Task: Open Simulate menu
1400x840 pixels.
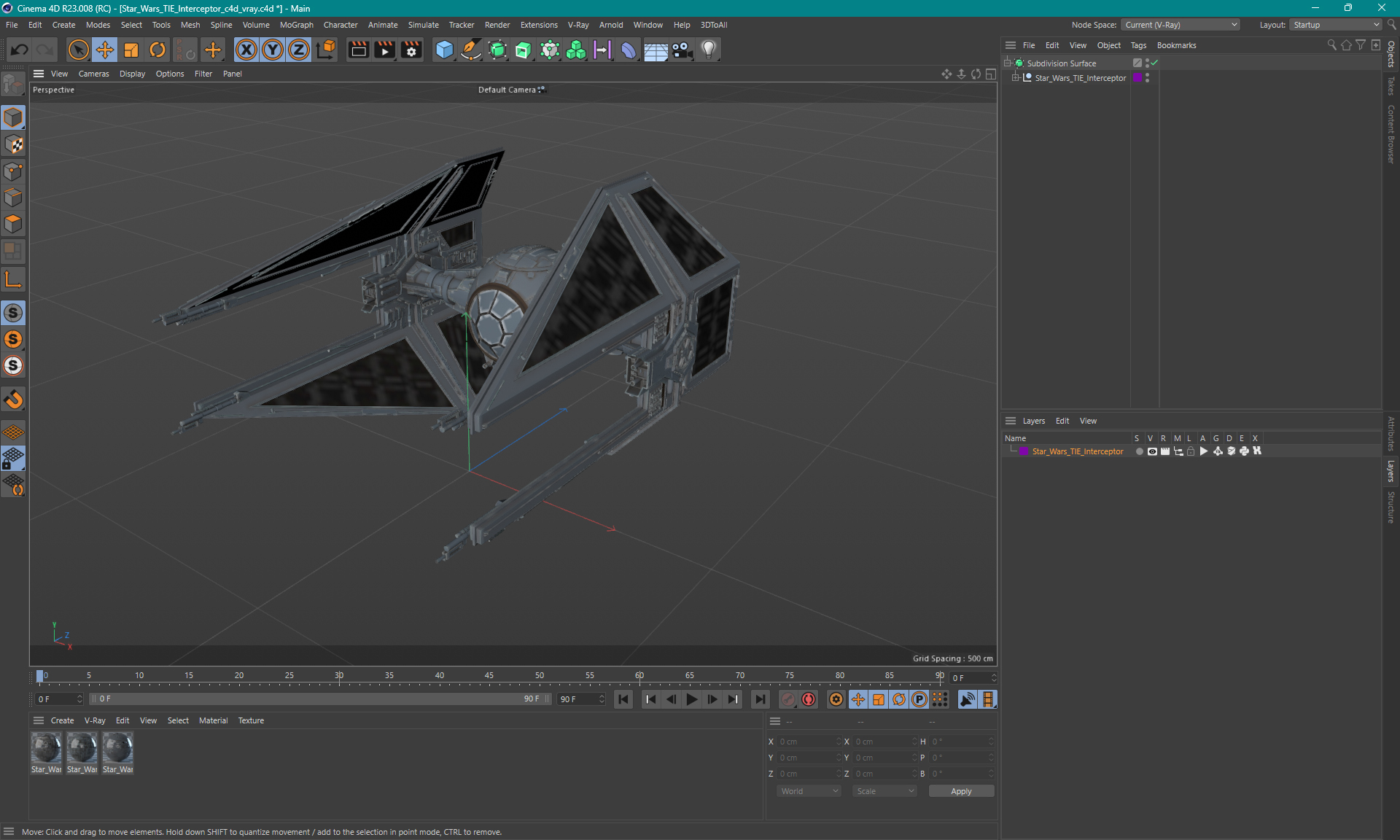Action: [423, 25]
